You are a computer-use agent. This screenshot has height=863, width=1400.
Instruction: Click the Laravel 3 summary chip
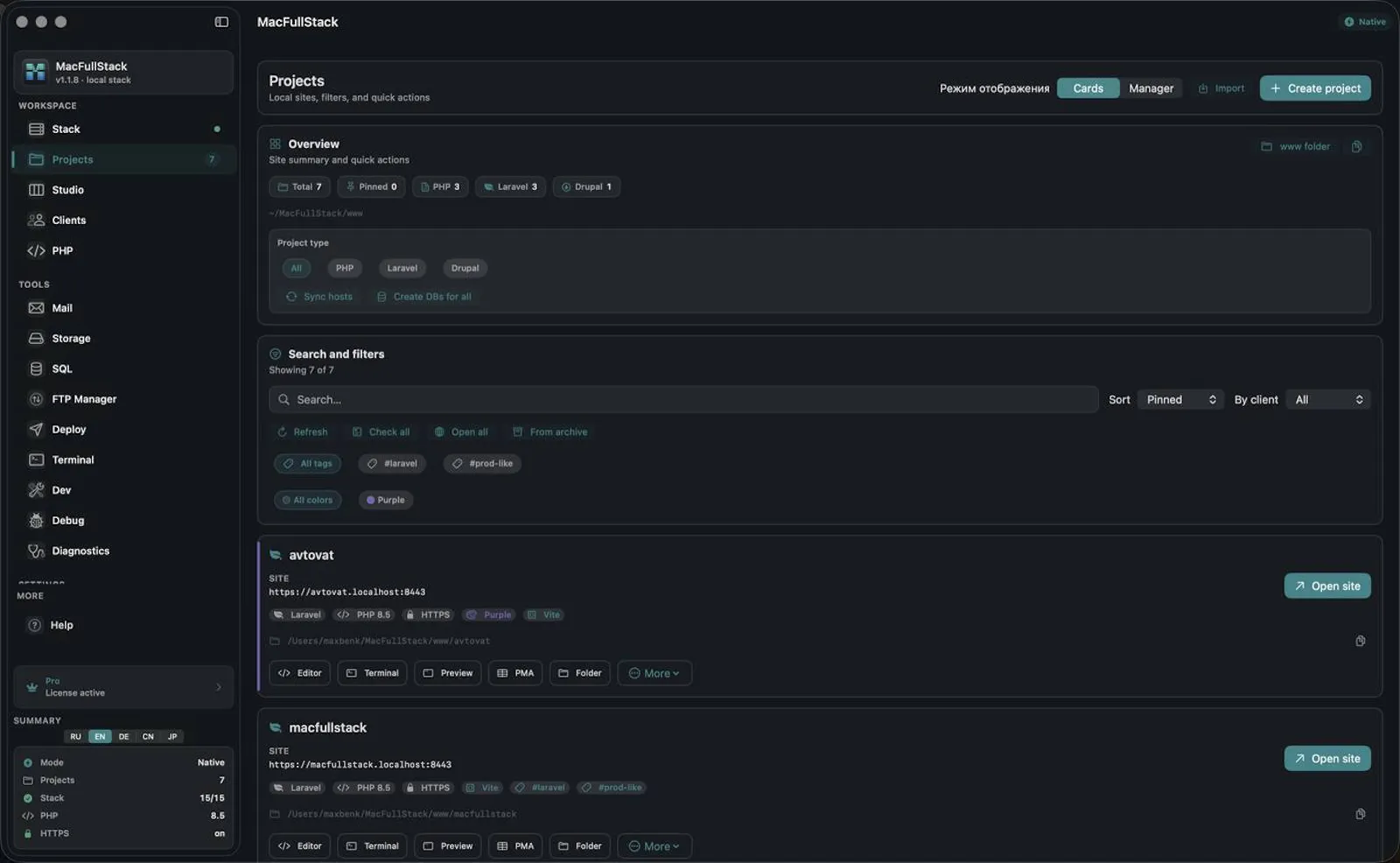[510, 186]
